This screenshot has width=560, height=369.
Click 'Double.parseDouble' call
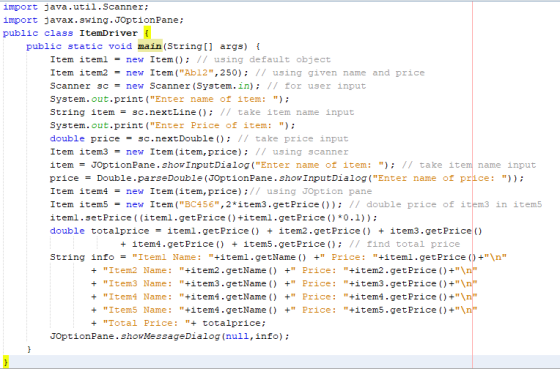pyautogui.click(x=150, y=178)
